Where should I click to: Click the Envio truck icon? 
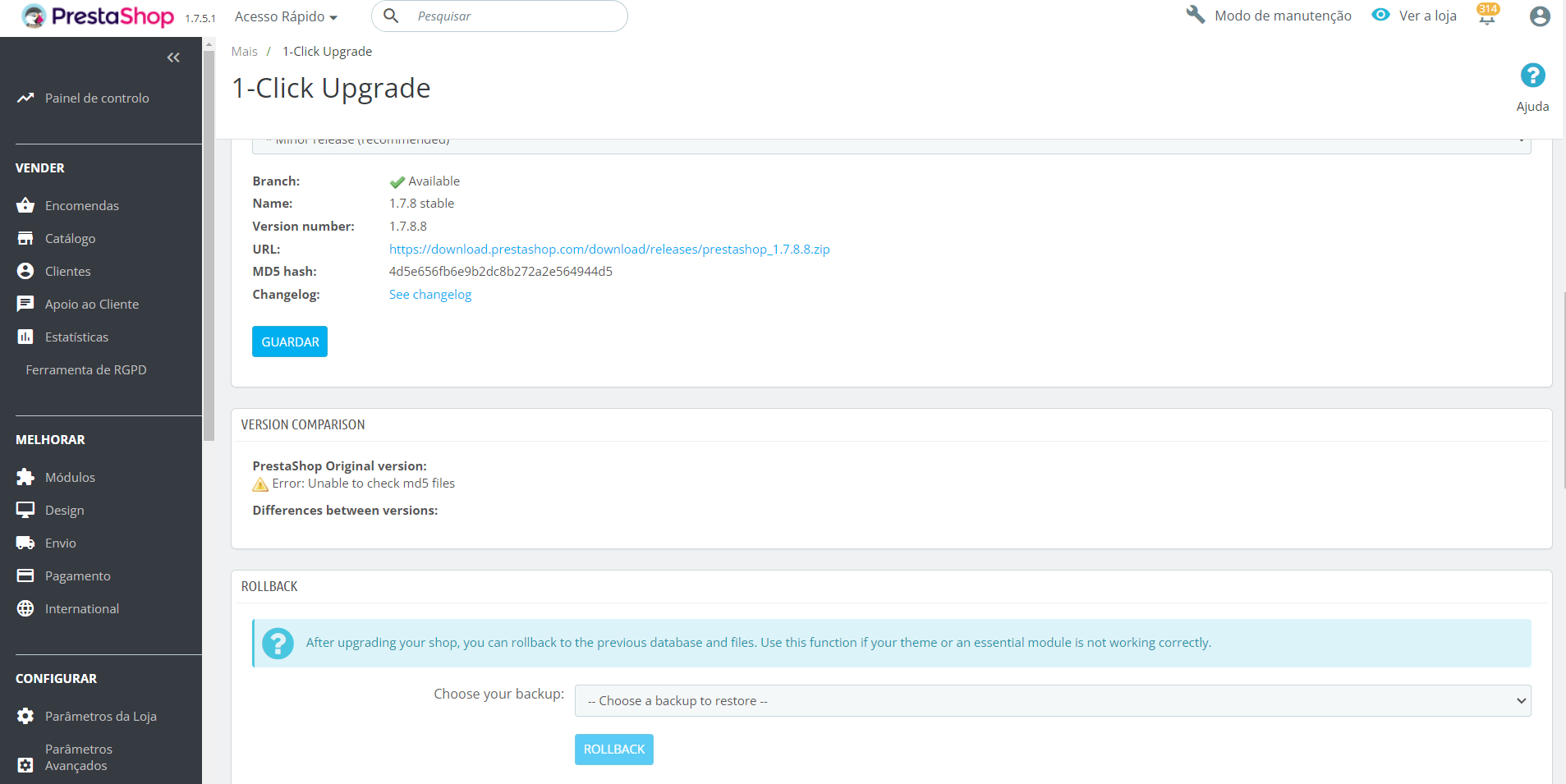click(25, 543)
